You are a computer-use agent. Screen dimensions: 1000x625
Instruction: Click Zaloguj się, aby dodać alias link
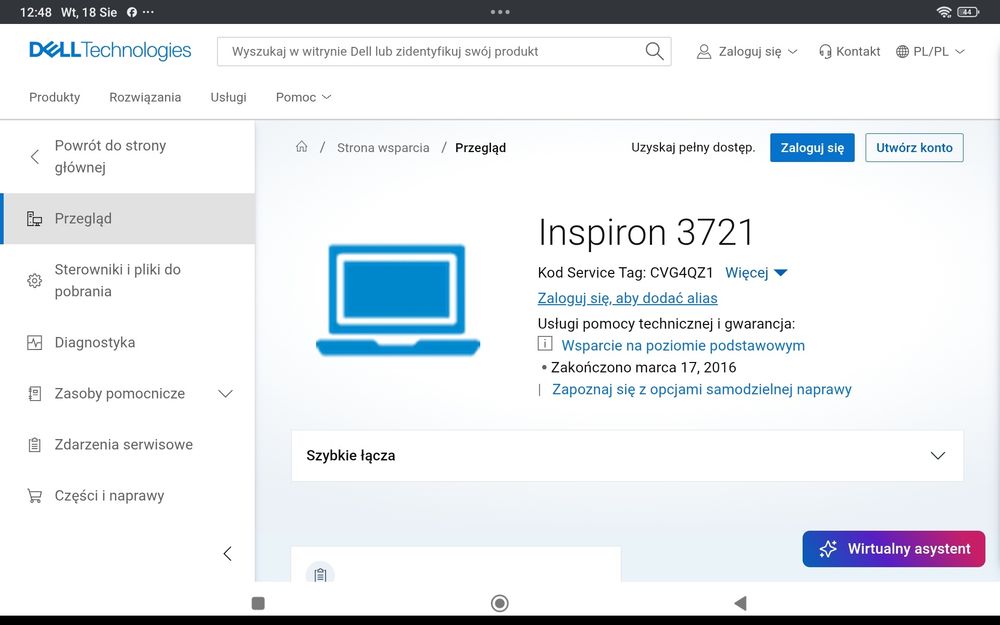628,298
